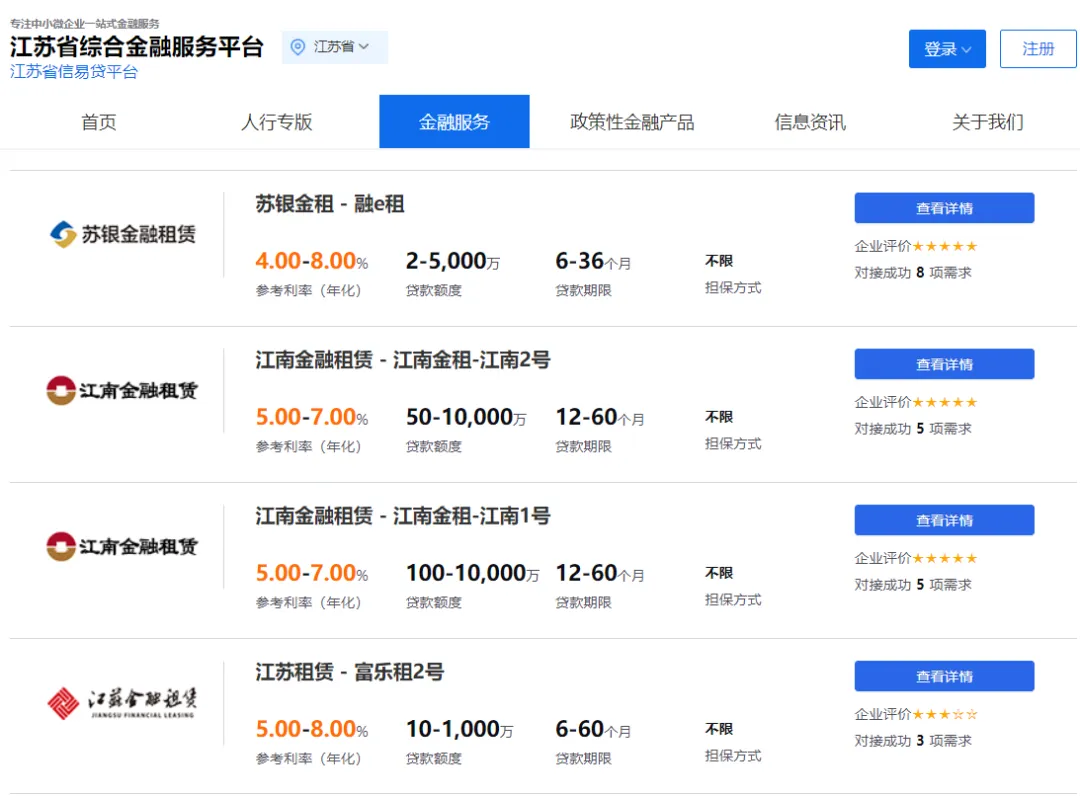Click the location pin icon beside 江苏省
This screenshot has height=797, width=1080.
coord(298,47)
